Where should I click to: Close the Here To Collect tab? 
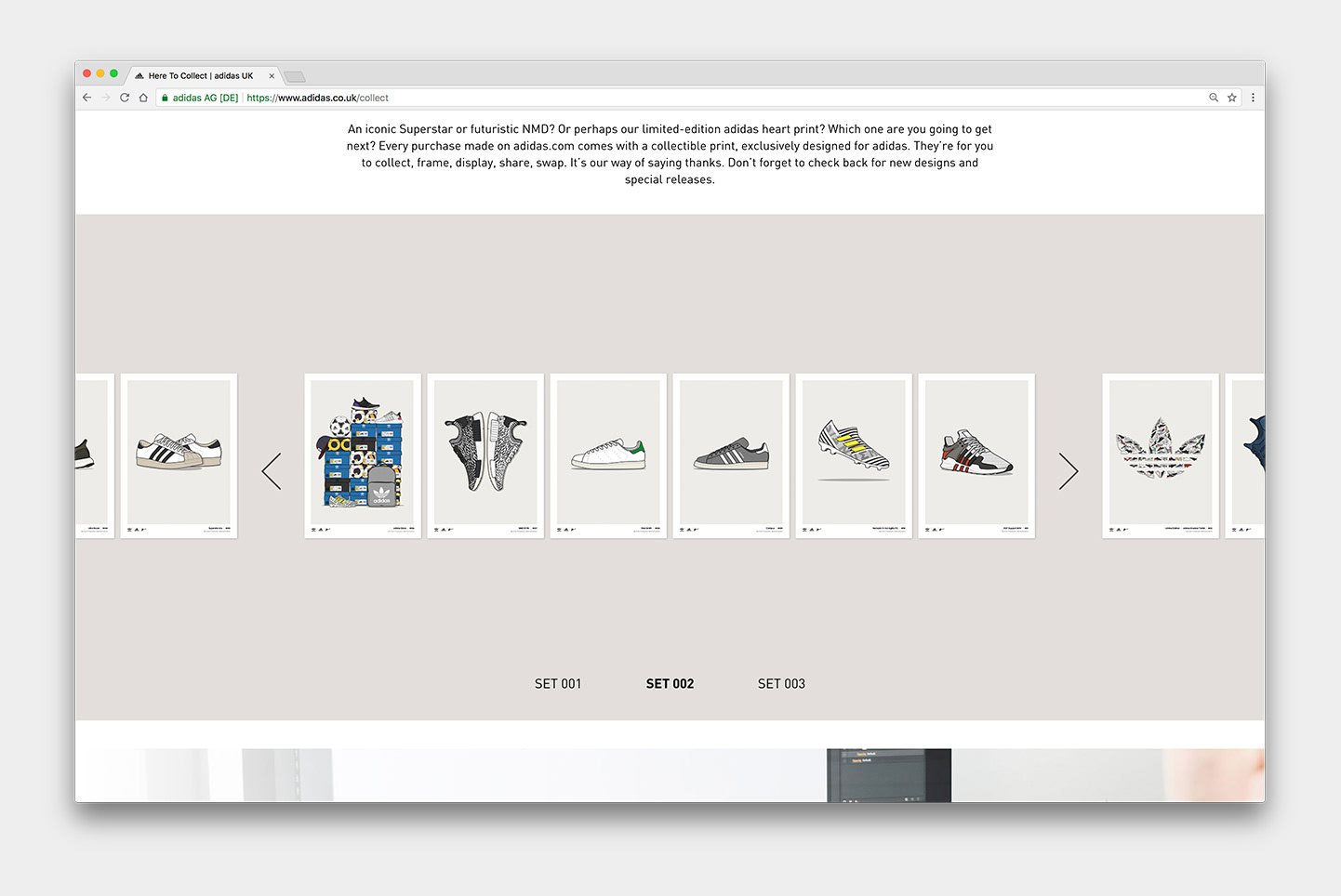click(272, 76)
